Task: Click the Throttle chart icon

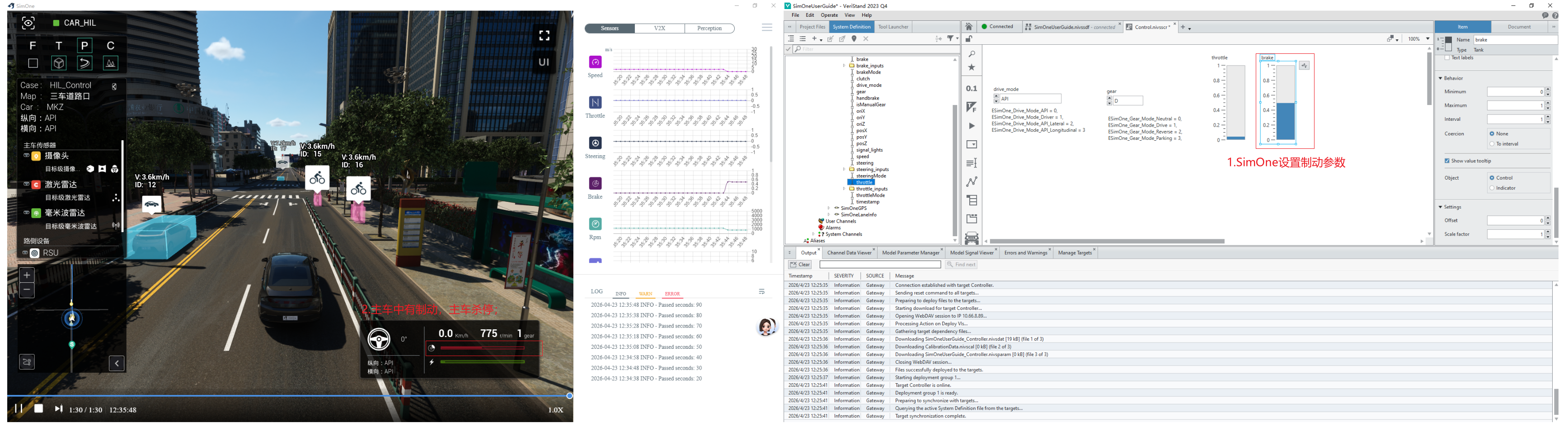Action: click(595, 102)
